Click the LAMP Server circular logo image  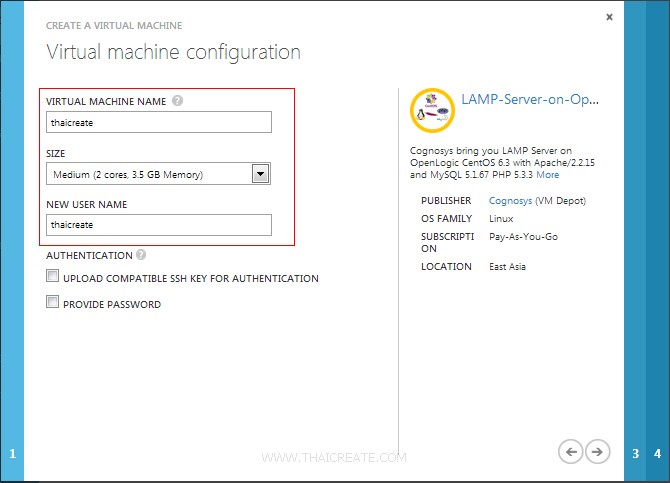[x=432, y=111]
